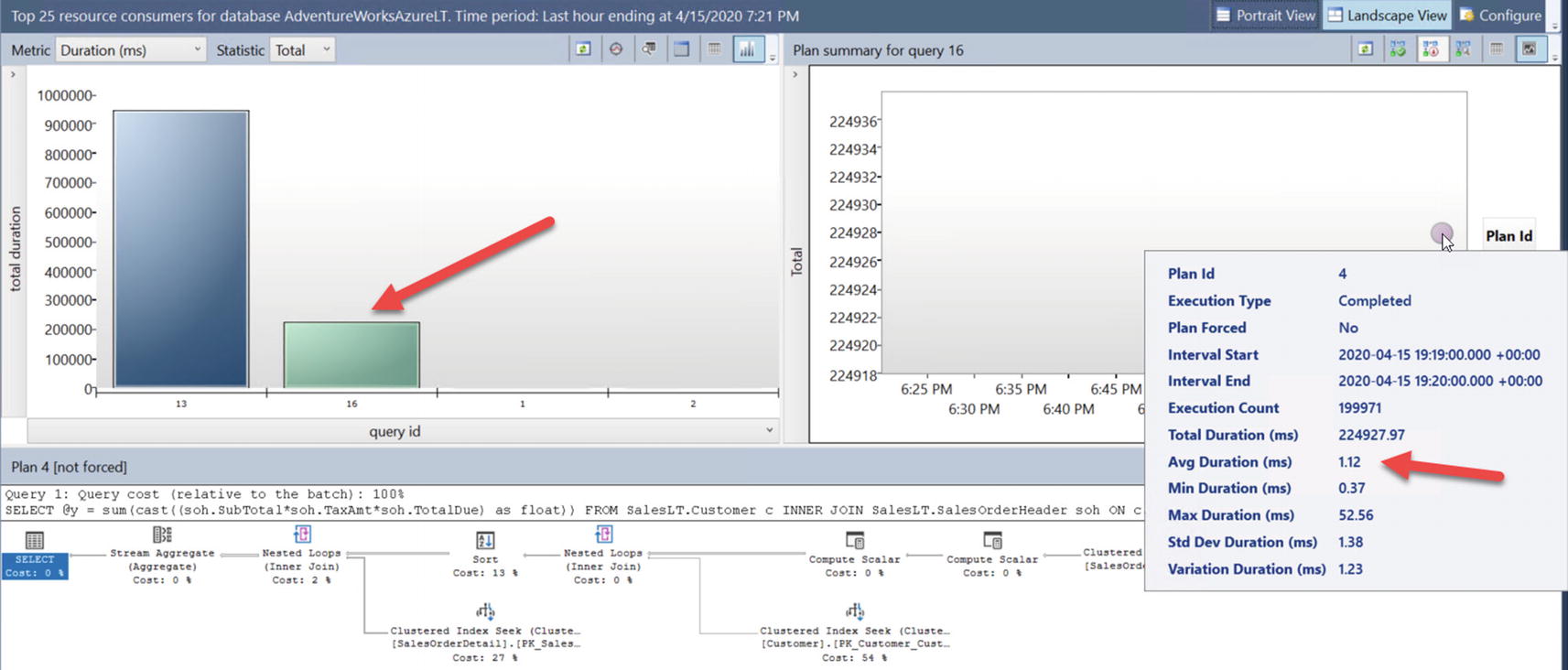Compare plans icon in plan summary toolbar
Screen dimensions: 1568x670
coord(1464,49)
